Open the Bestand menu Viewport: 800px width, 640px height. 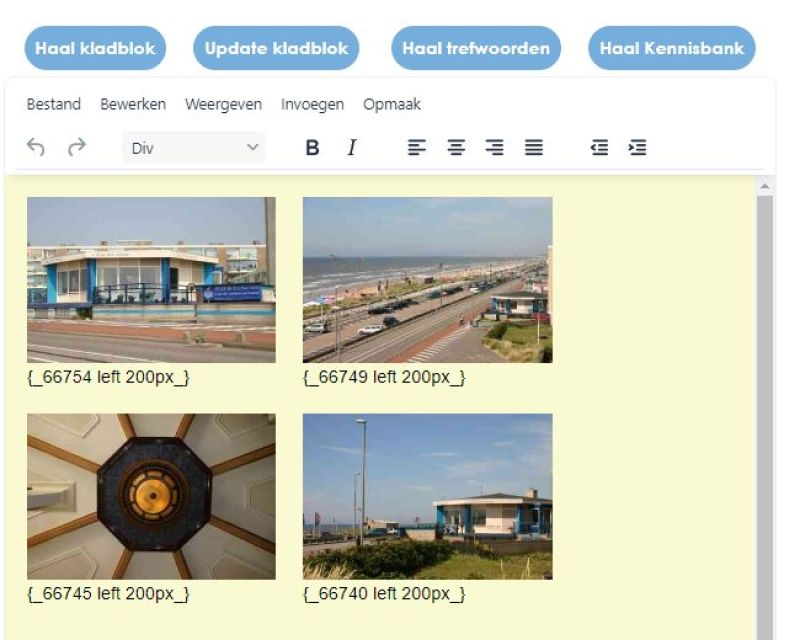pos(54,104)
